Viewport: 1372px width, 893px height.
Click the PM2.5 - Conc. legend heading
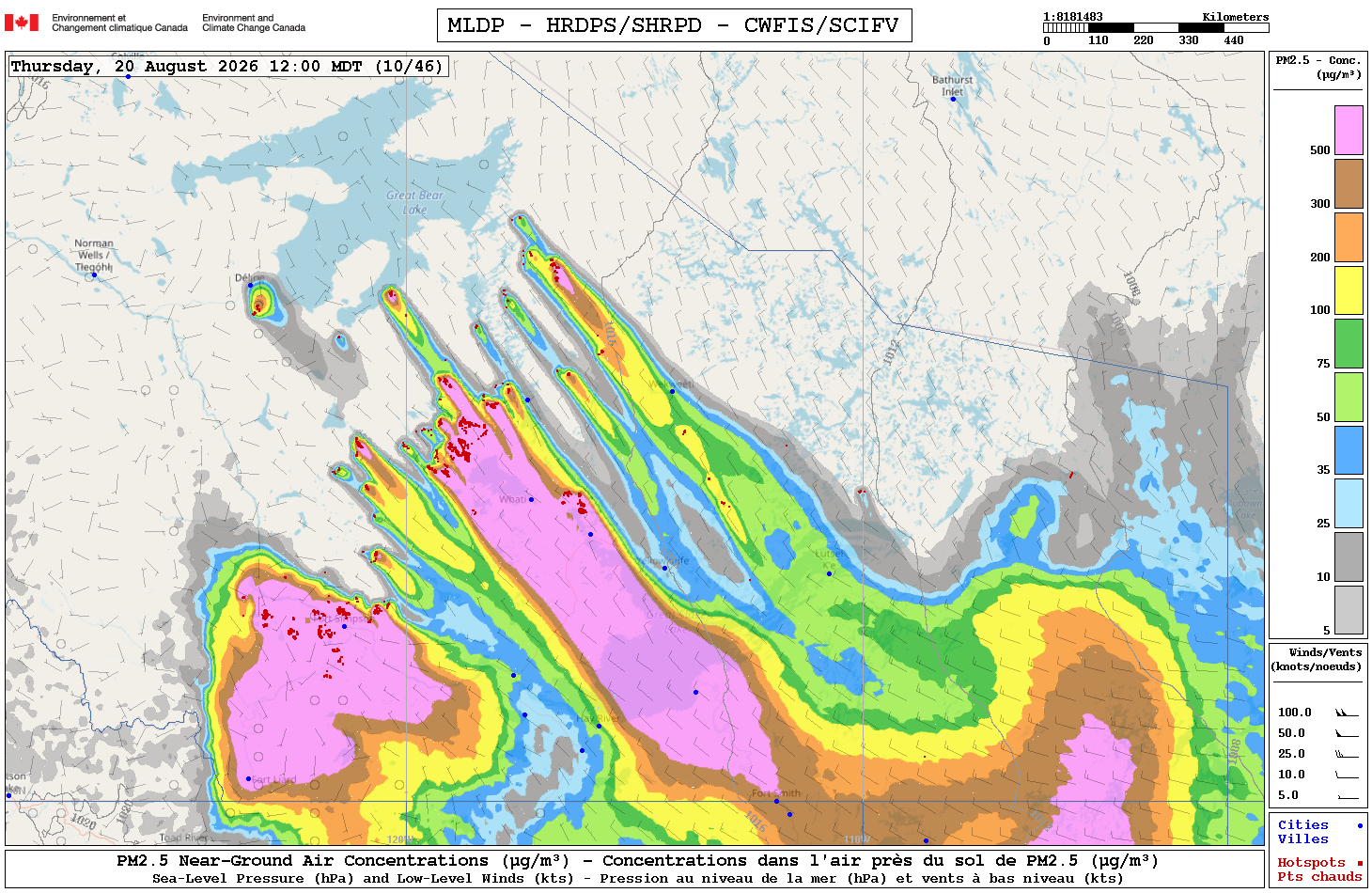coord(1318,67)
